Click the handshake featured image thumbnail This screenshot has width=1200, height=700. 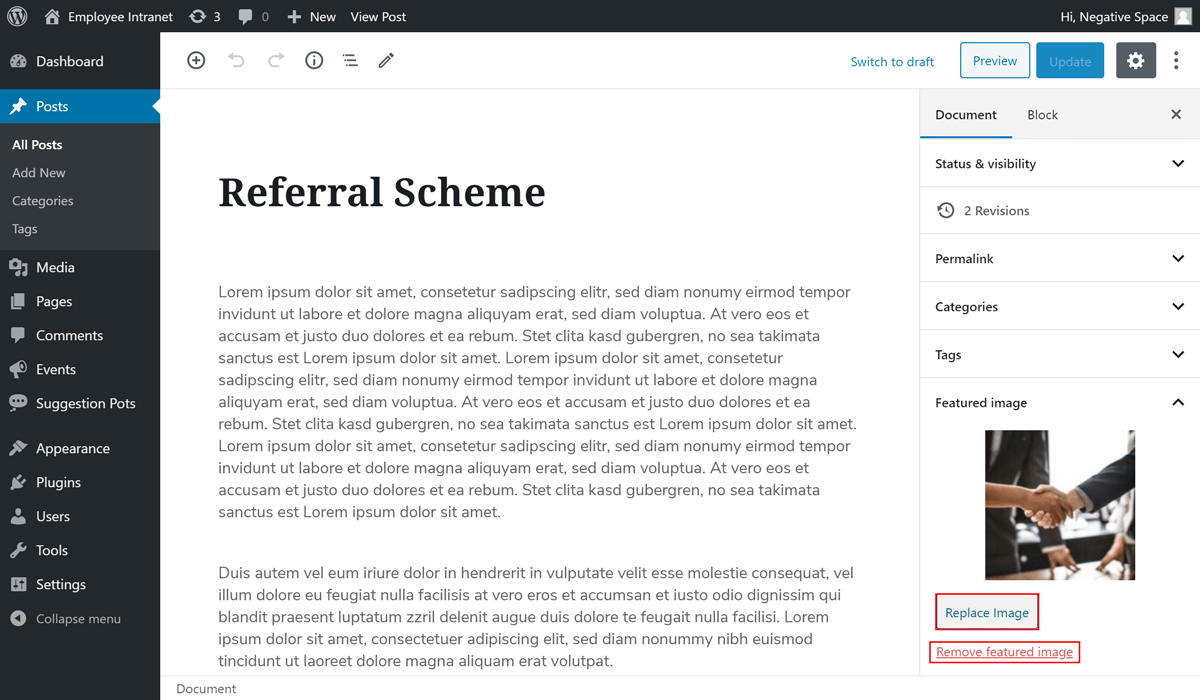click(x=1059, y=505)
